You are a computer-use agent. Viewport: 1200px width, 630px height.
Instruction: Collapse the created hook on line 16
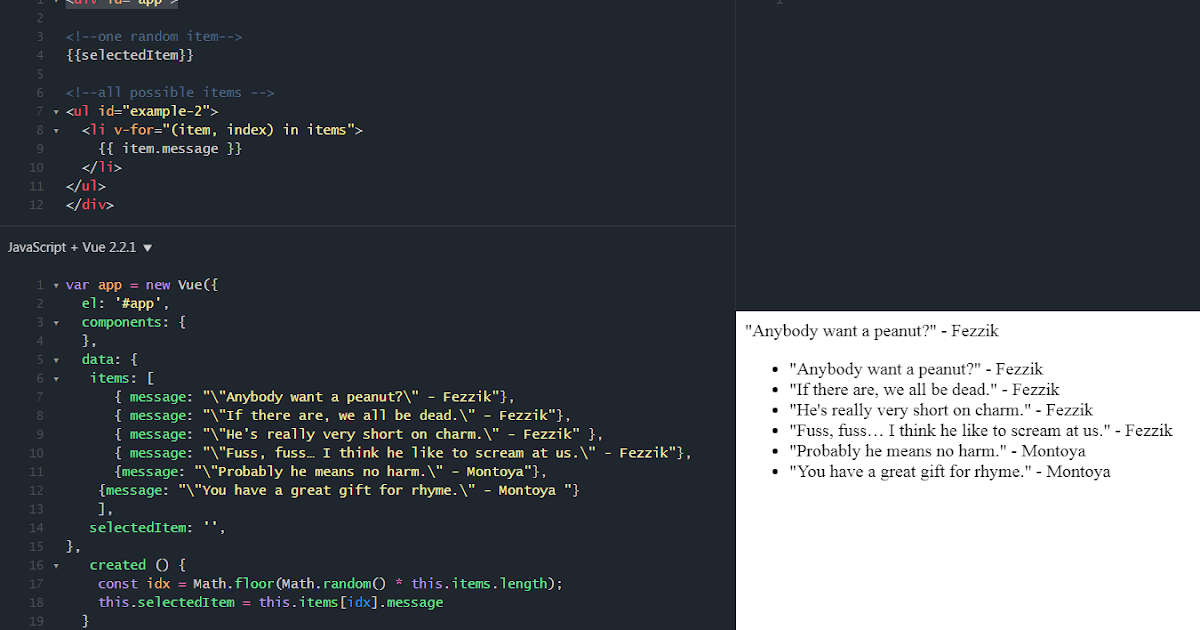[55, 564]
